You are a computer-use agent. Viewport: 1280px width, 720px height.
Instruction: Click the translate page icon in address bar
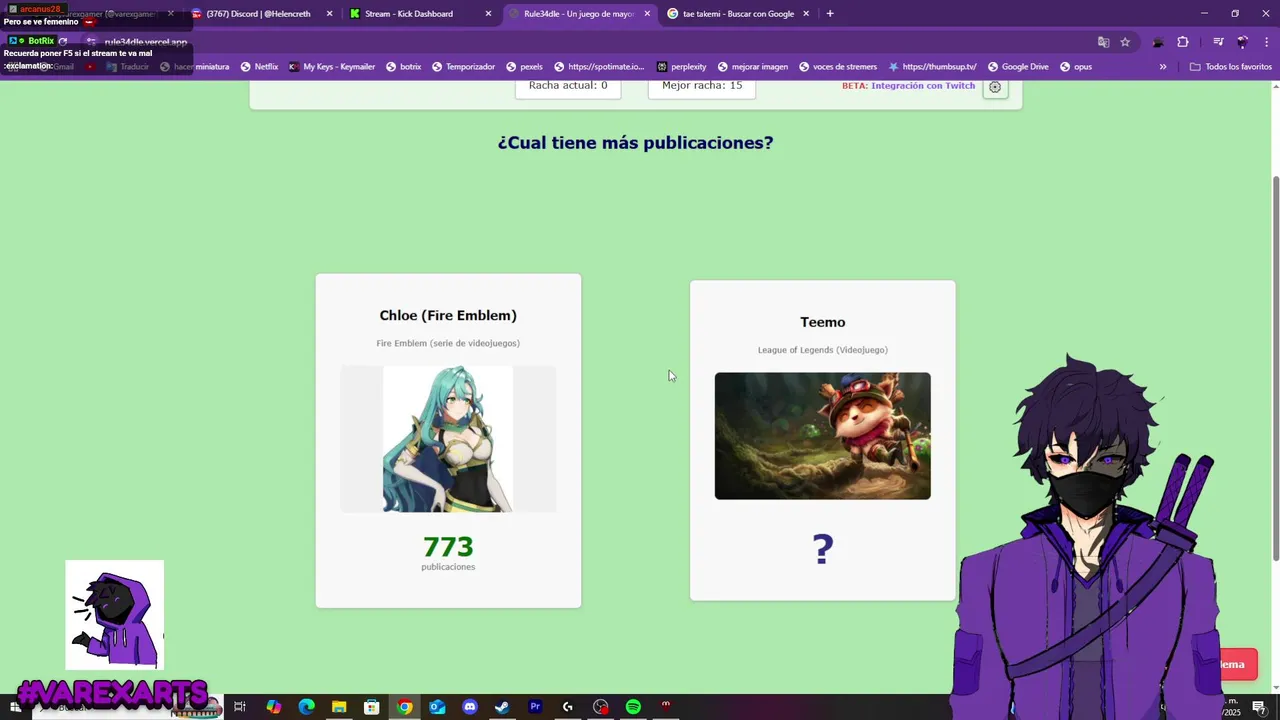pyautogui.click(x=1104, y=42)
